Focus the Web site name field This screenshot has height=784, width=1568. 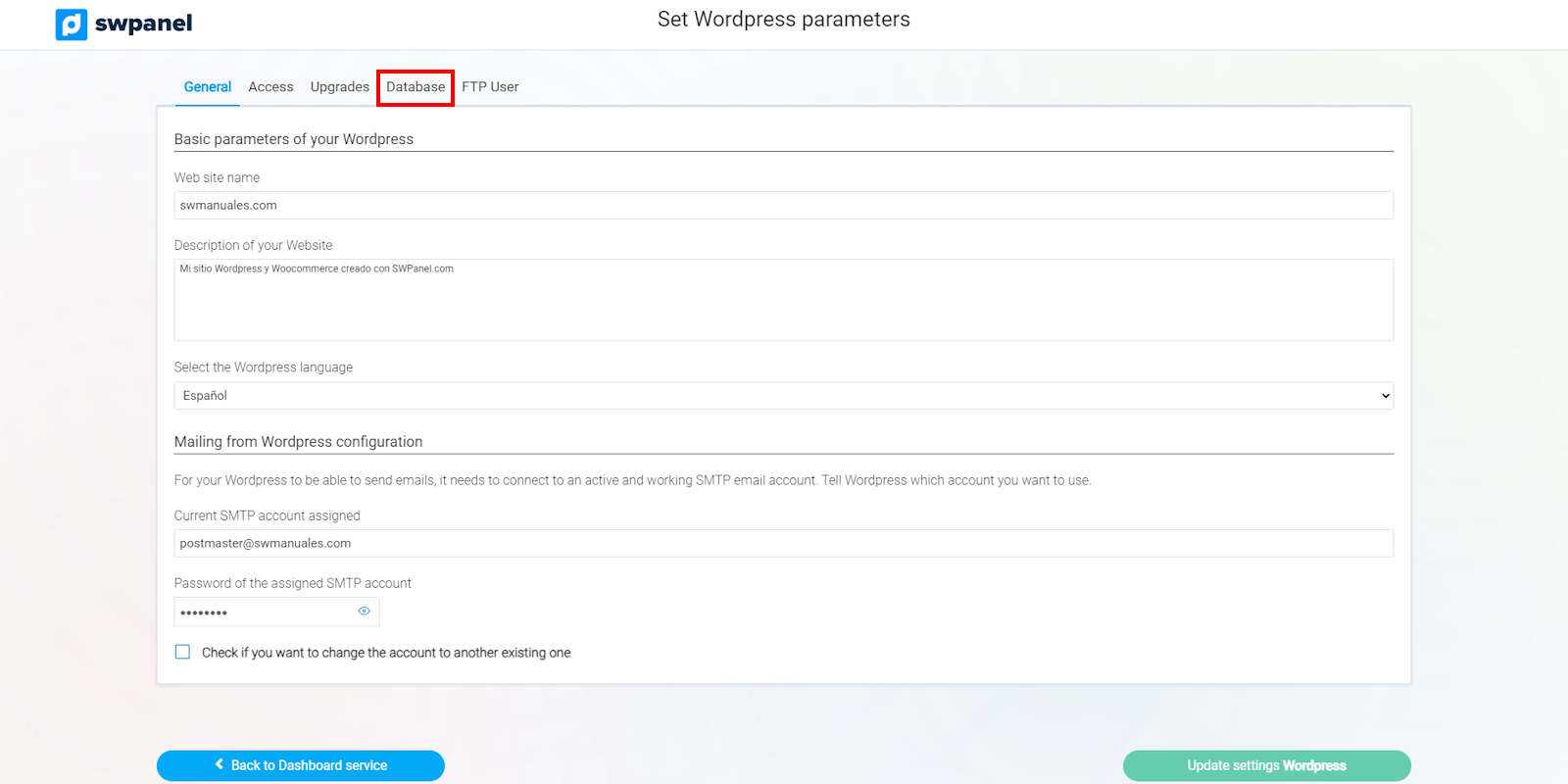(x=784, y=205)
